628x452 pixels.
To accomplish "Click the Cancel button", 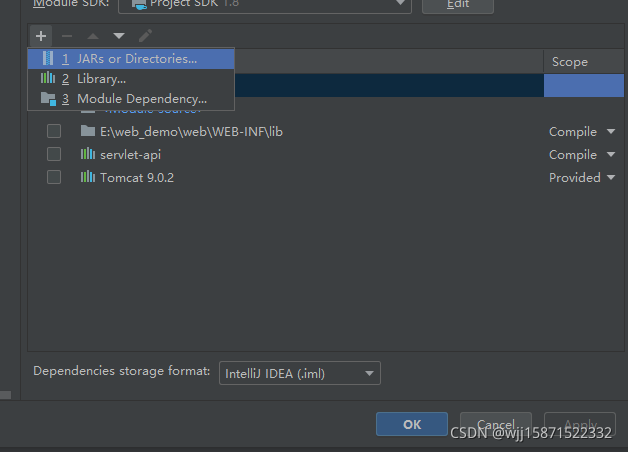I will pos(496,424).
